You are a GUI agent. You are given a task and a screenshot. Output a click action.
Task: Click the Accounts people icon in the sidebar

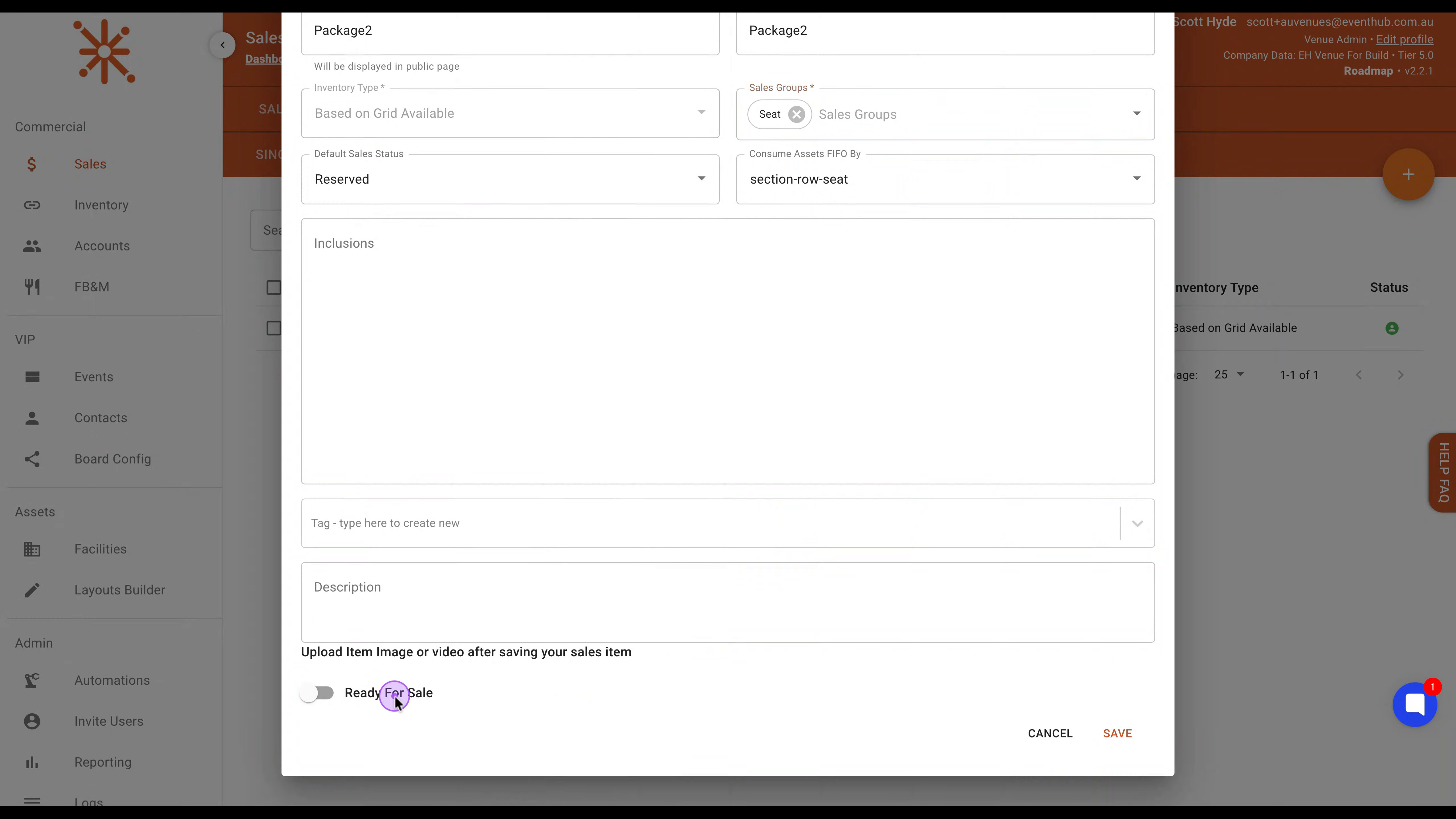pos(32,246)
